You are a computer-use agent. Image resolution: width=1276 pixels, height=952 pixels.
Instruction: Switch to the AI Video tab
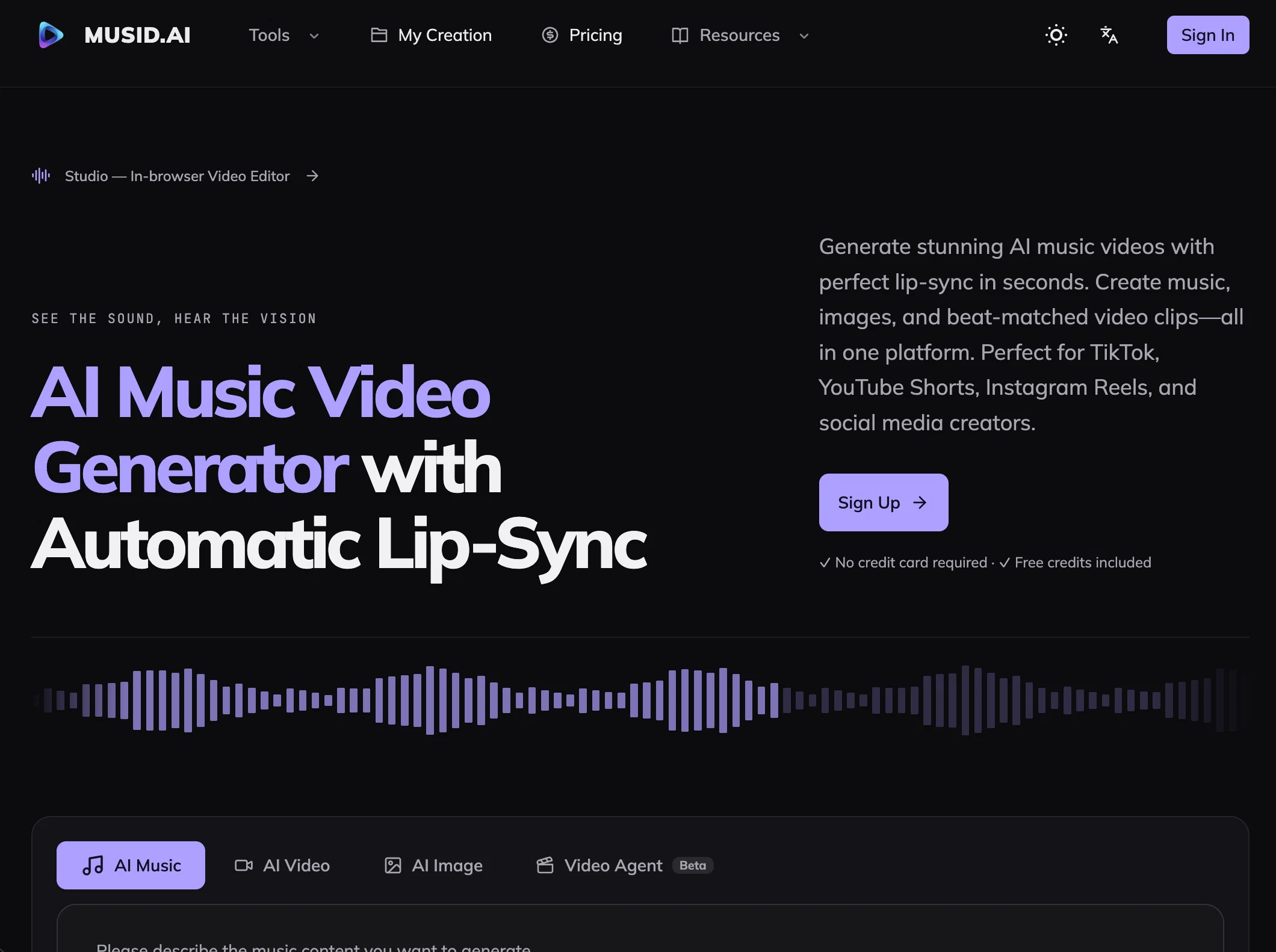[x=282, y=865]
